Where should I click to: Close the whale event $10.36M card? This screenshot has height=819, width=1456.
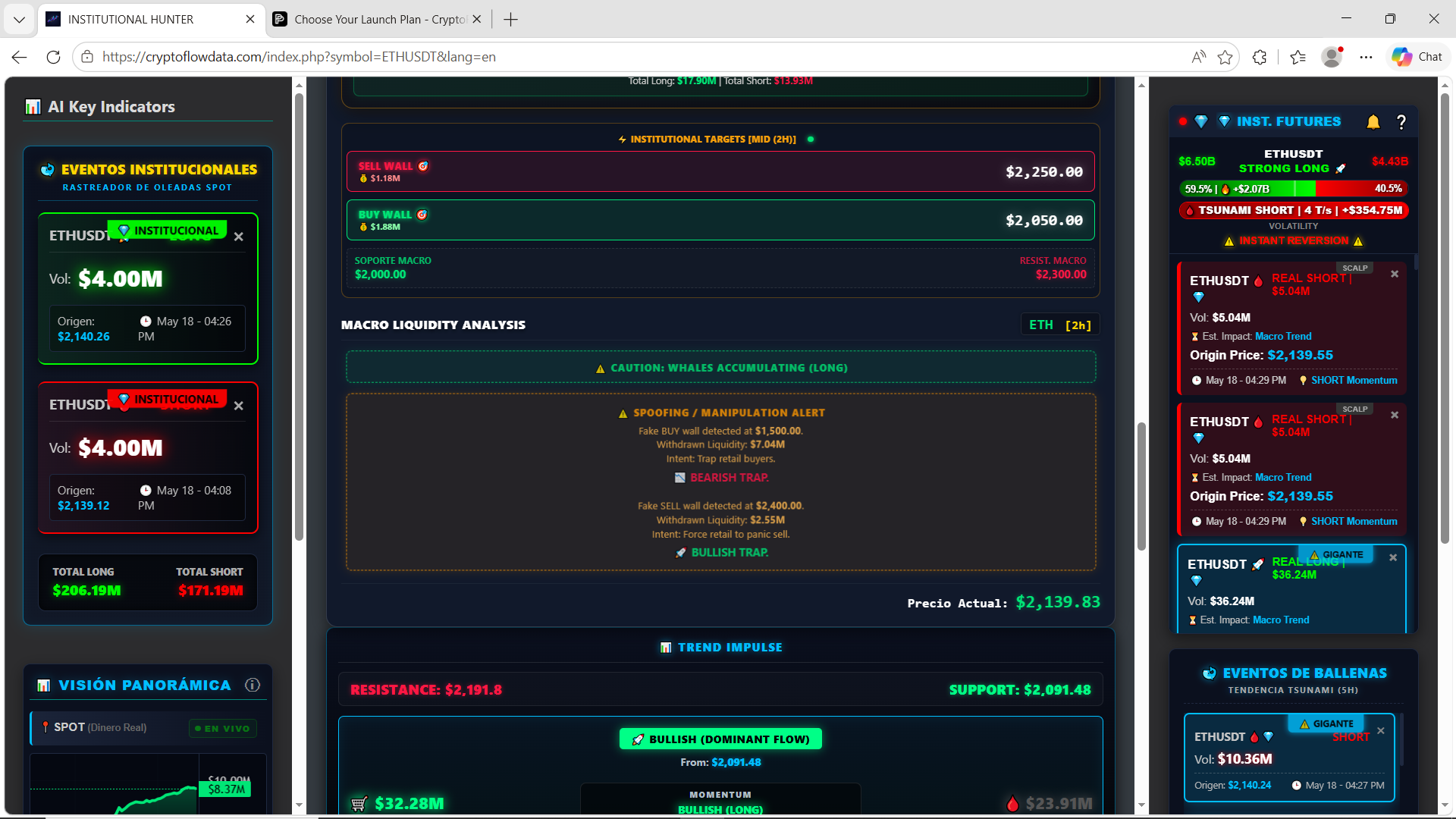coord(1381,731)
